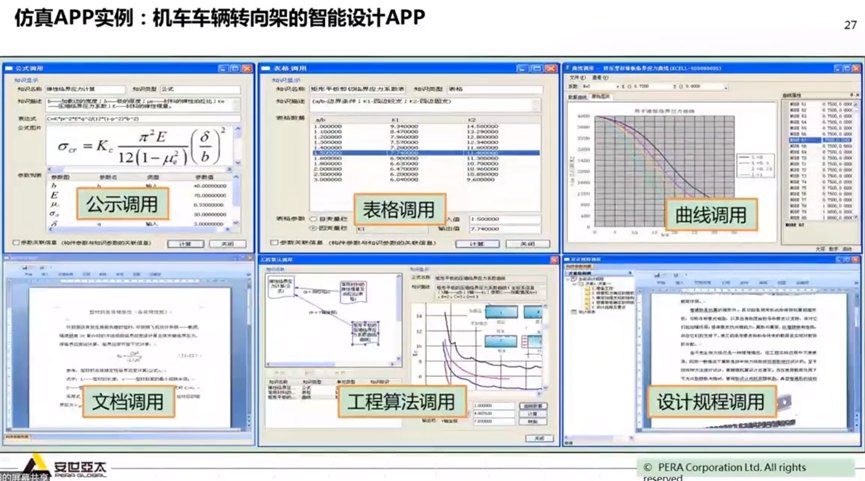Click the 关闭 button in 公式调用 window

point(226,243)
